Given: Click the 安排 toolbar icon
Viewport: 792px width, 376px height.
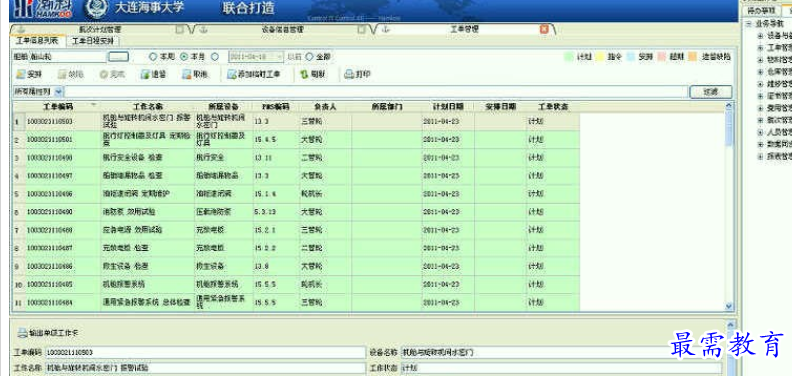Looking at the screenshot, I should 20,74.
